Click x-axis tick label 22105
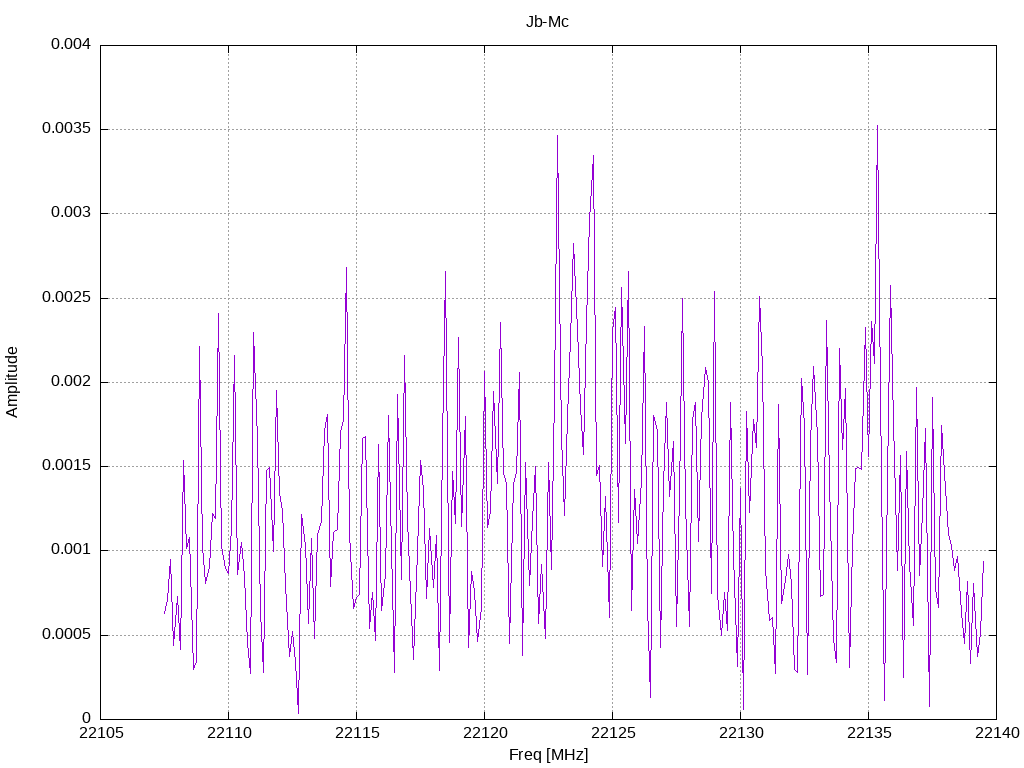 point(101,733)
